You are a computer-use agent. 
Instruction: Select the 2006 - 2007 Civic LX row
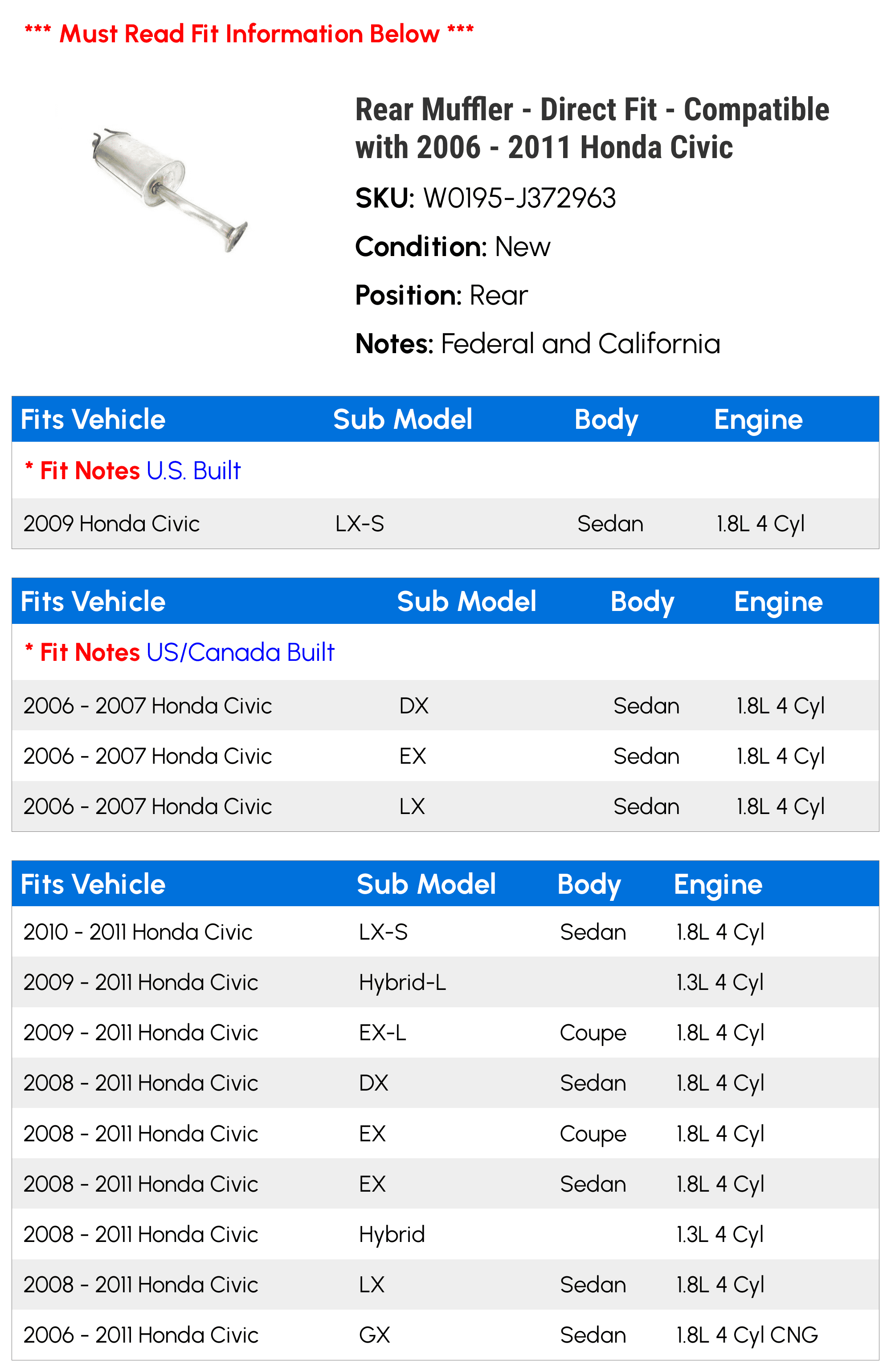(x=445, y=806)
